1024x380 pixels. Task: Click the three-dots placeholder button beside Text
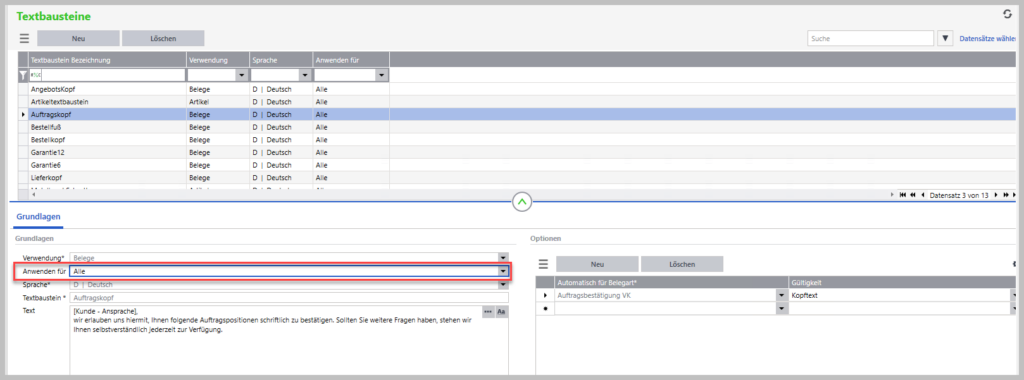pos(488,312)
